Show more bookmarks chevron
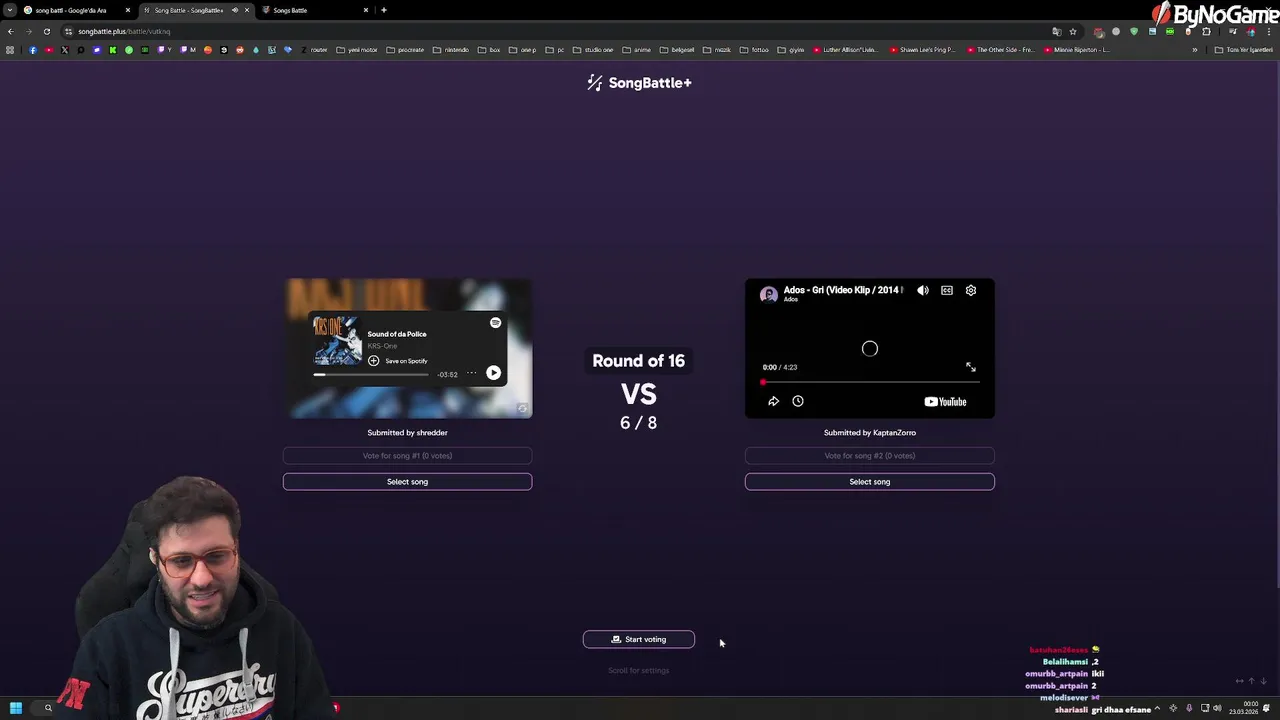 coord(1194,50)
